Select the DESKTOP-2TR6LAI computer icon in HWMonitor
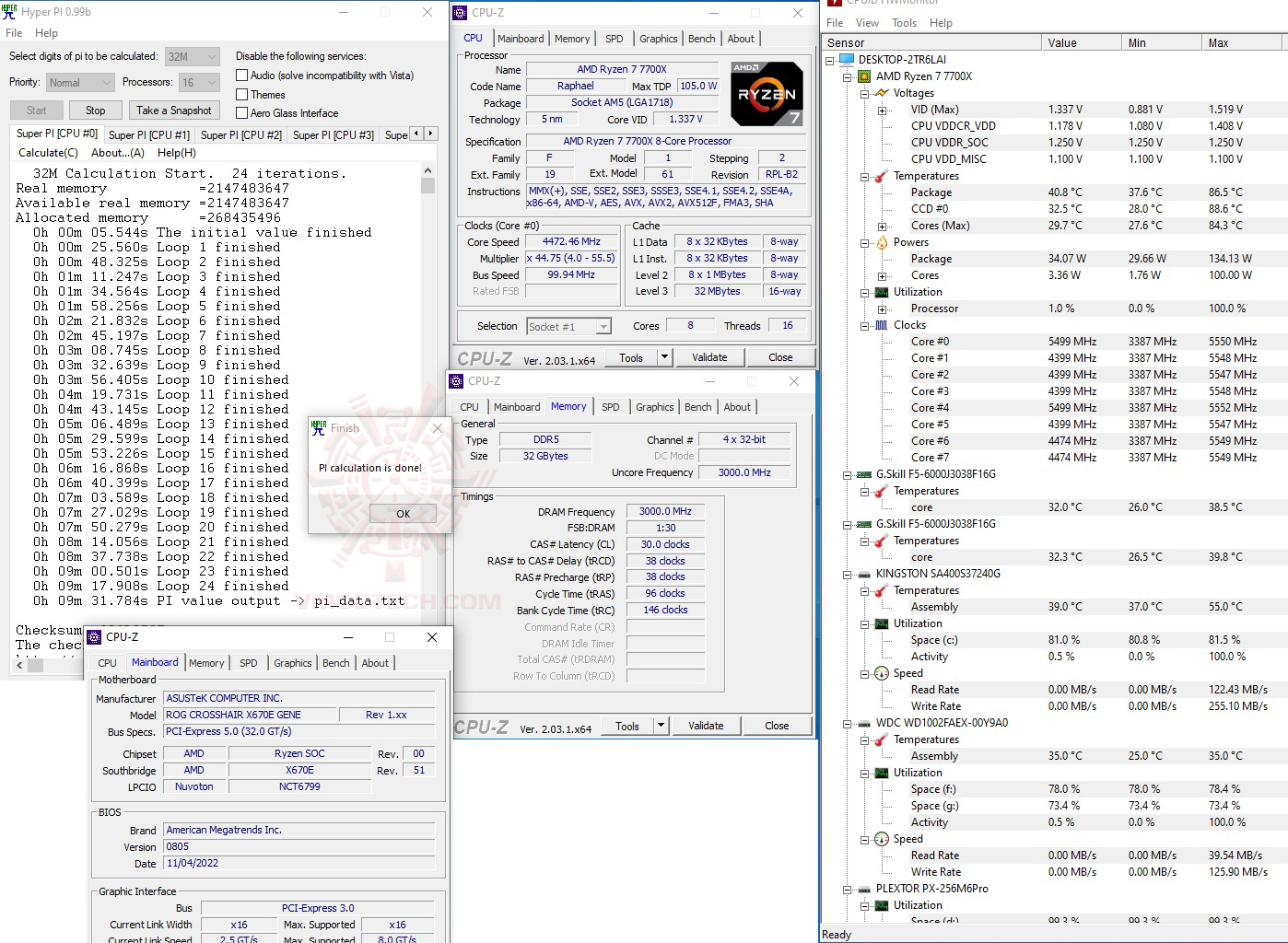 point(847,60)
